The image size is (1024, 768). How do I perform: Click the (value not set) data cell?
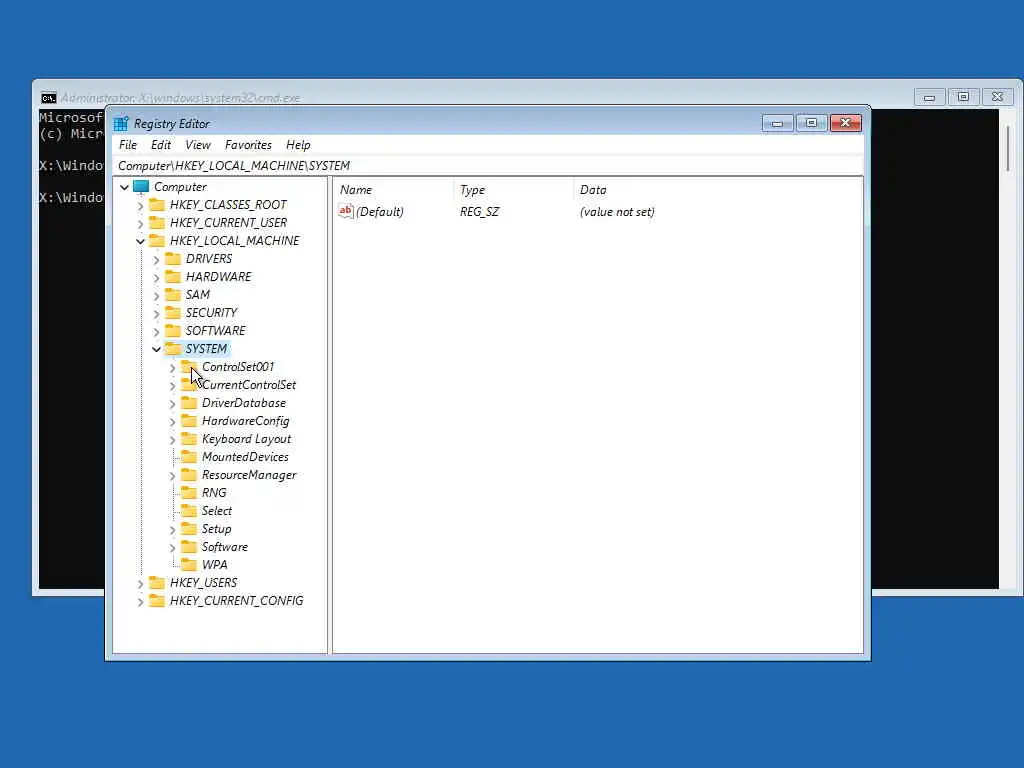coord(617,212)
